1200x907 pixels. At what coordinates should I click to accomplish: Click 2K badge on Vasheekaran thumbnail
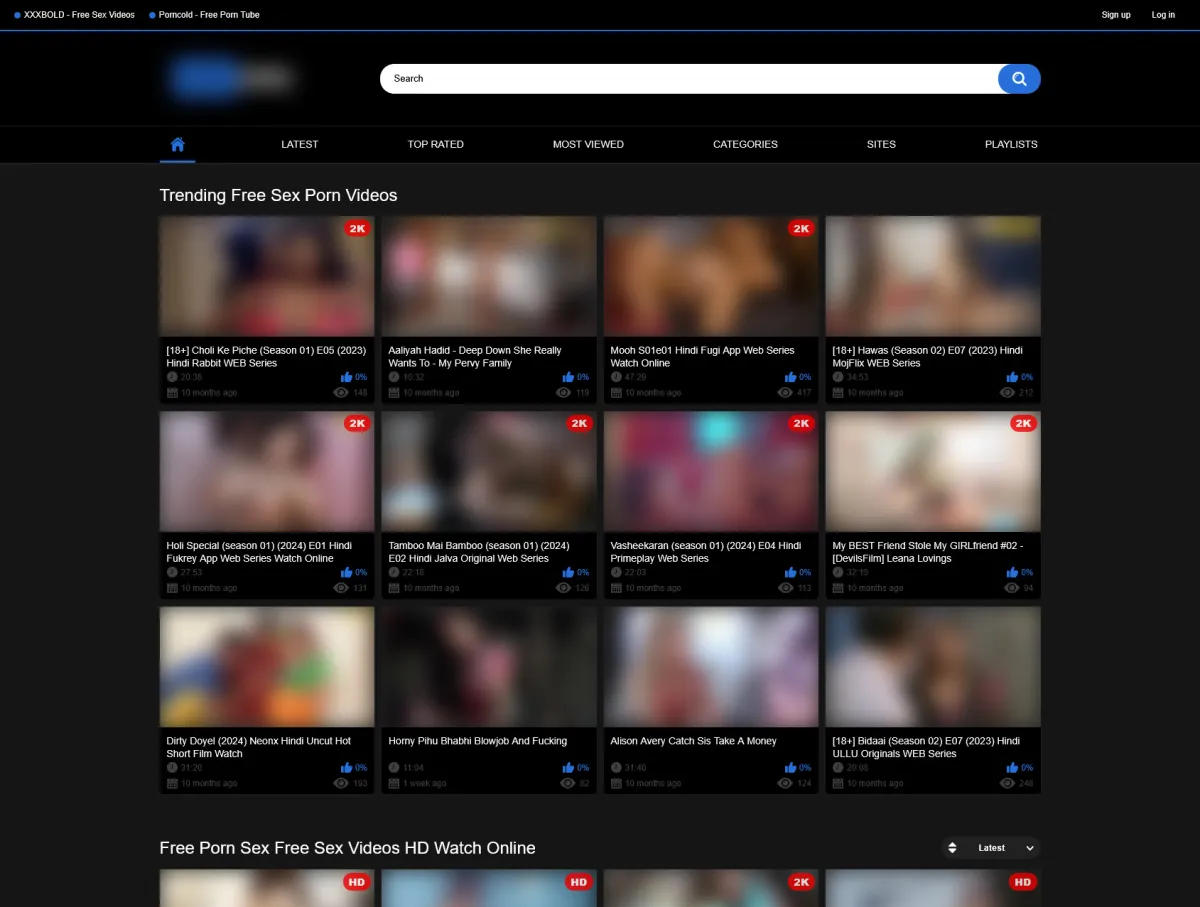coord(800,424)
